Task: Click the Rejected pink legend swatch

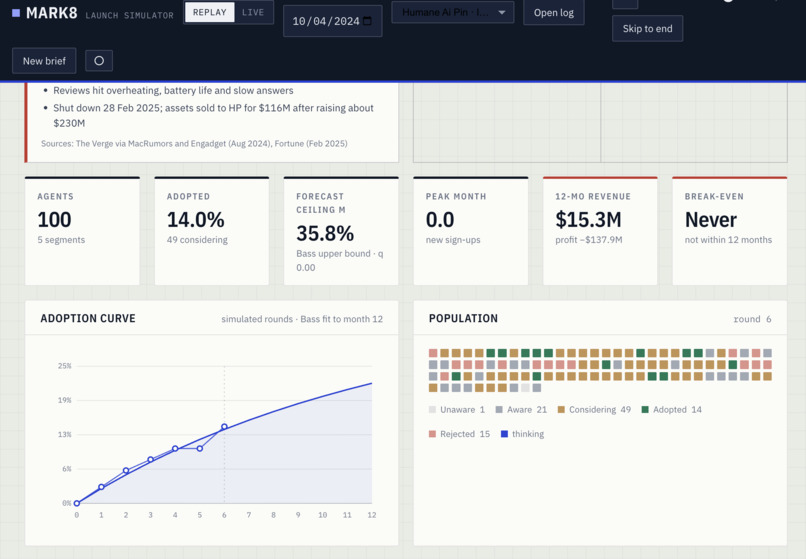Action: 432,434
